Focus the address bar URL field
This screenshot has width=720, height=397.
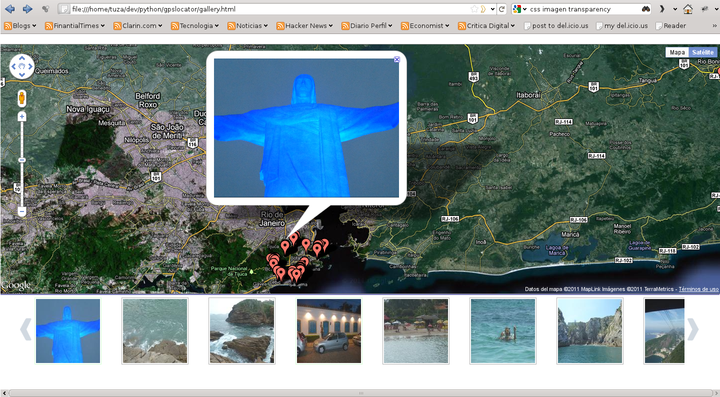coord(271,9)
